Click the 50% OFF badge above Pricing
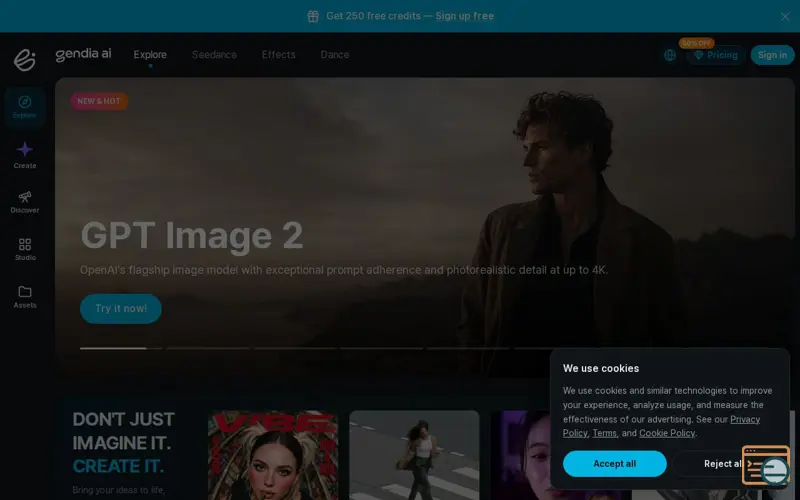 coord(696,43)
